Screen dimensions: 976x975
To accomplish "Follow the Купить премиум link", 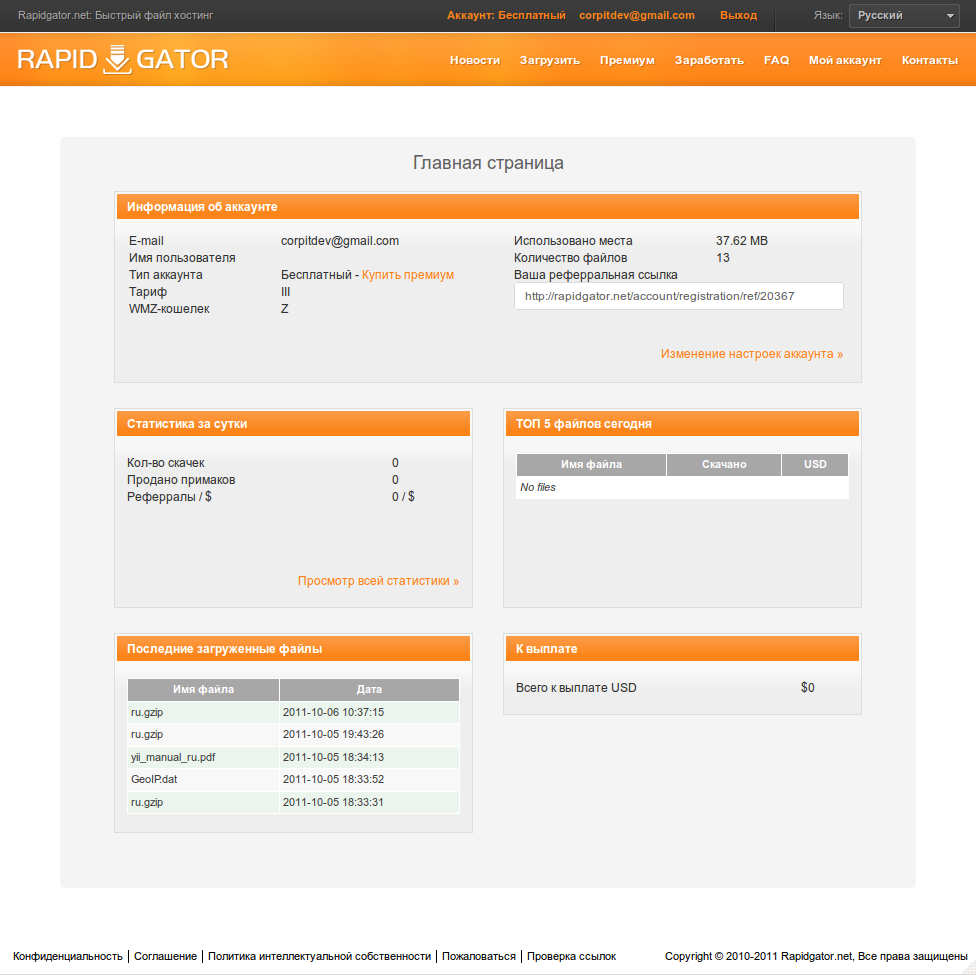I will coord(408,275).
